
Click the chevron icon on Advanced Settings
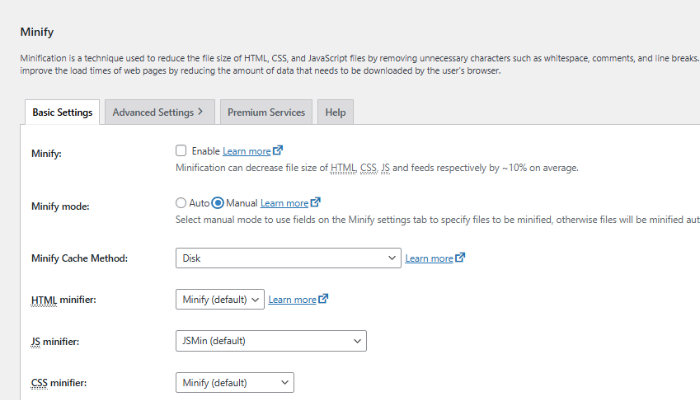pos(200,112)
